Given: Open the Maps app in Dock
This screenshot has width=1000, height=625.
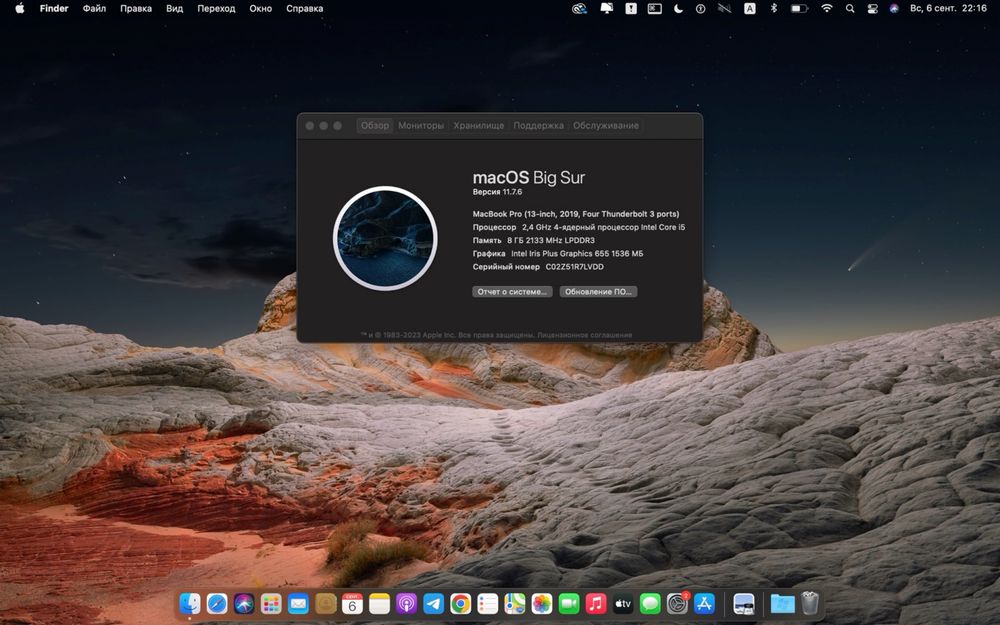Looking at the screenshot, I should pyautogui.click(x=515, y=603).
